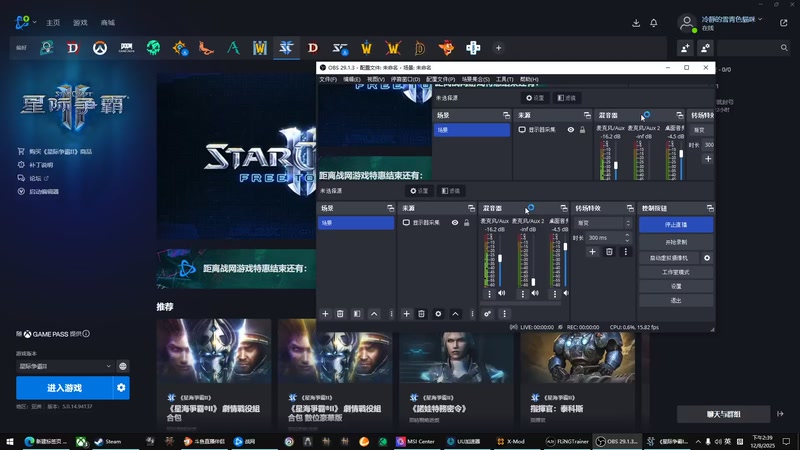Select the Overwatch icon in the Battle.net game bar
This screenshot has width=800, height=450.
pos(99,48)
